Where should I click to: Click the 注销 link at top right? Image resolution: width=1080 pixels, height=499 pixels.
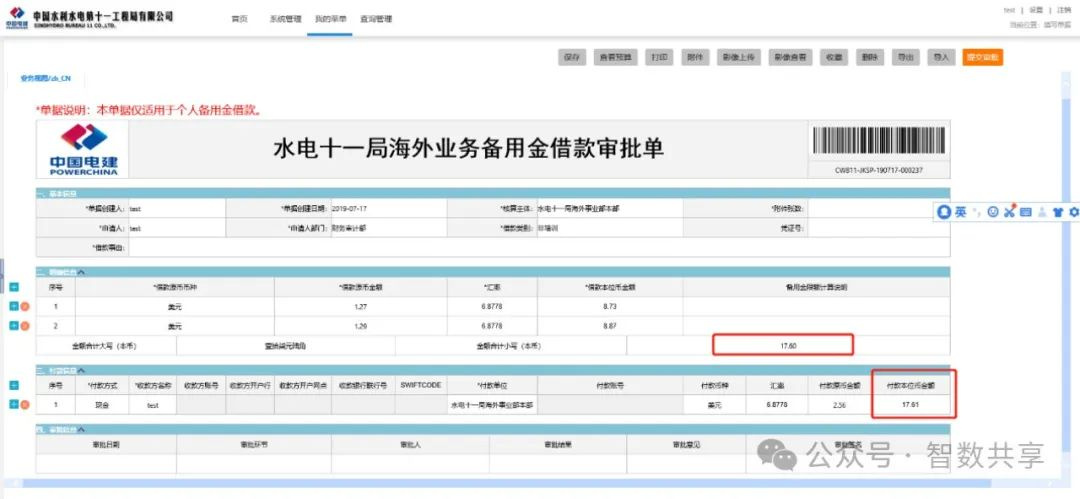1063,10
